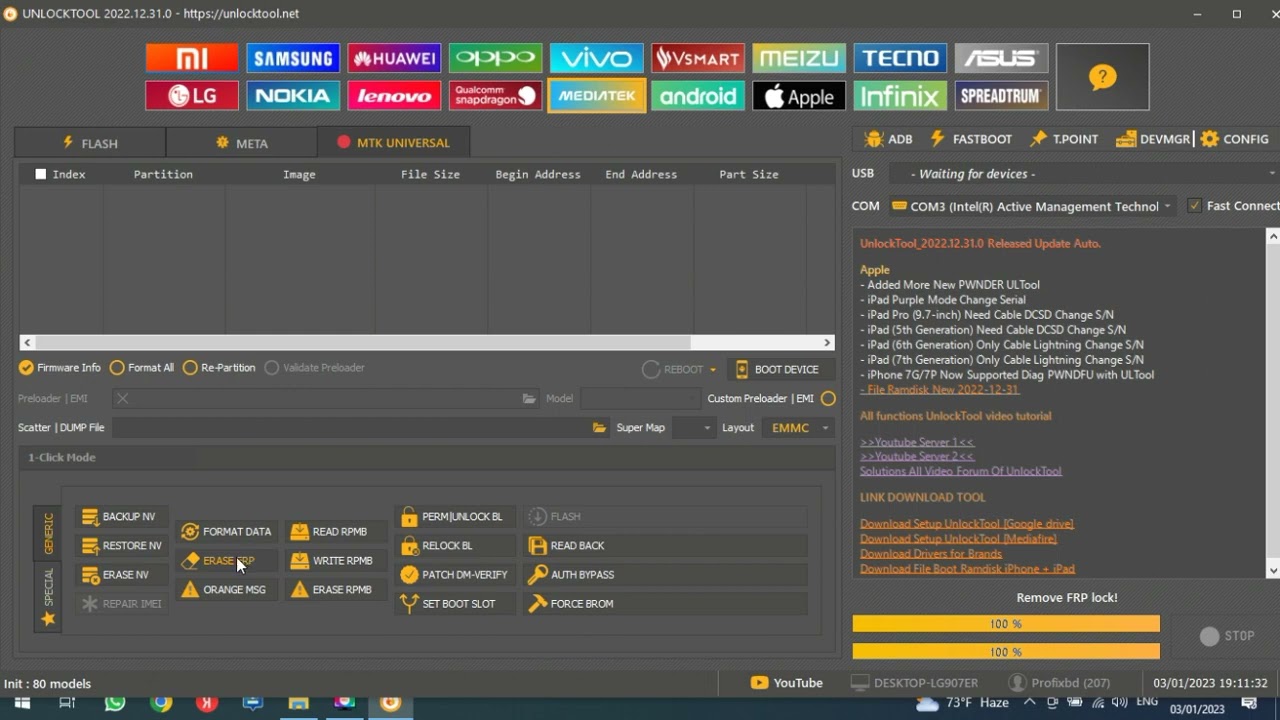Screen dimensions: 1280x720
Task: Toggle the Index header checkbox
Action: (40, 174)
